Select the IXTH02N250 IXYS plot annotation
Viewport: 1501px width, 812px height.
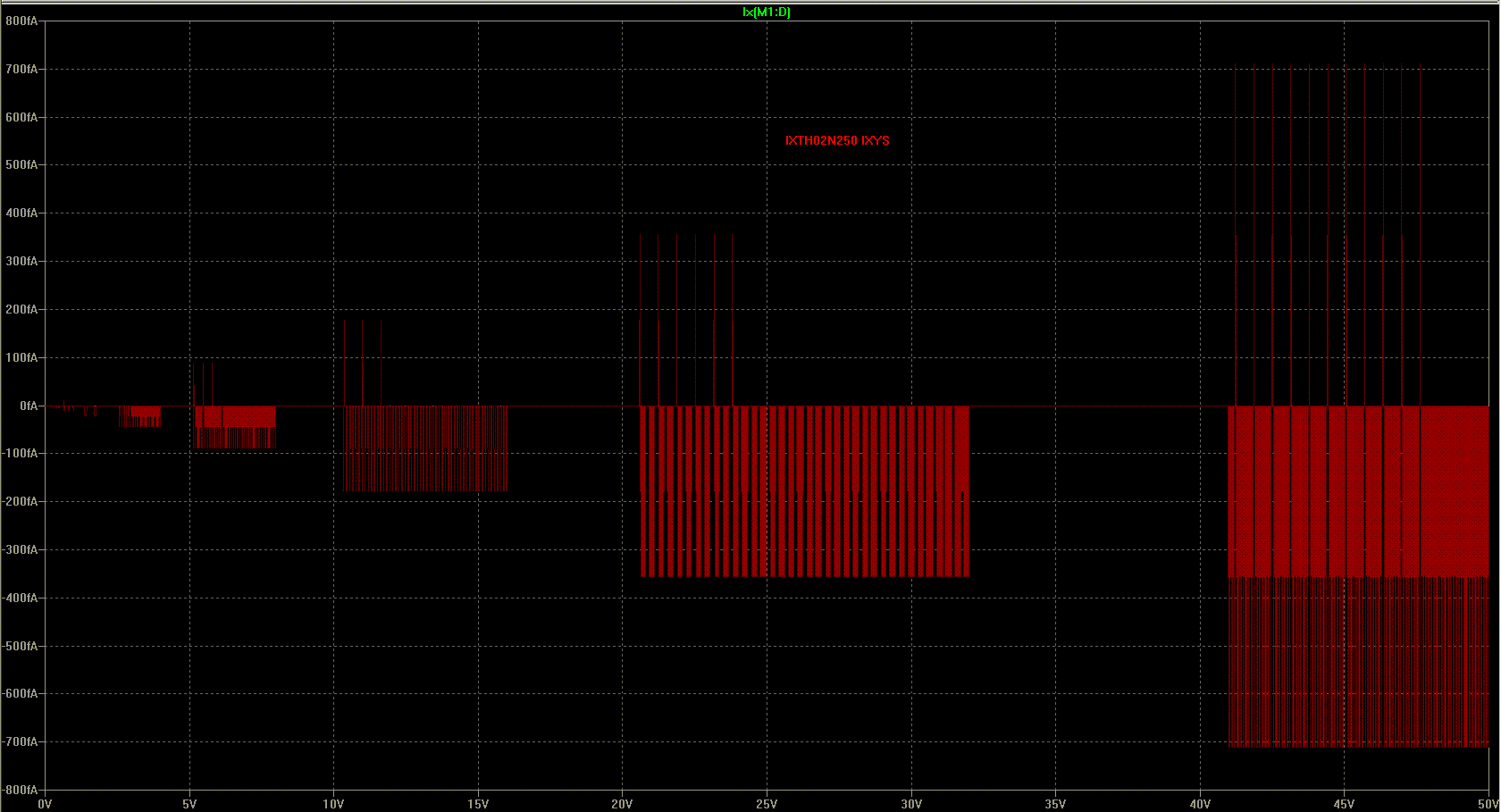tap(837, 140)
